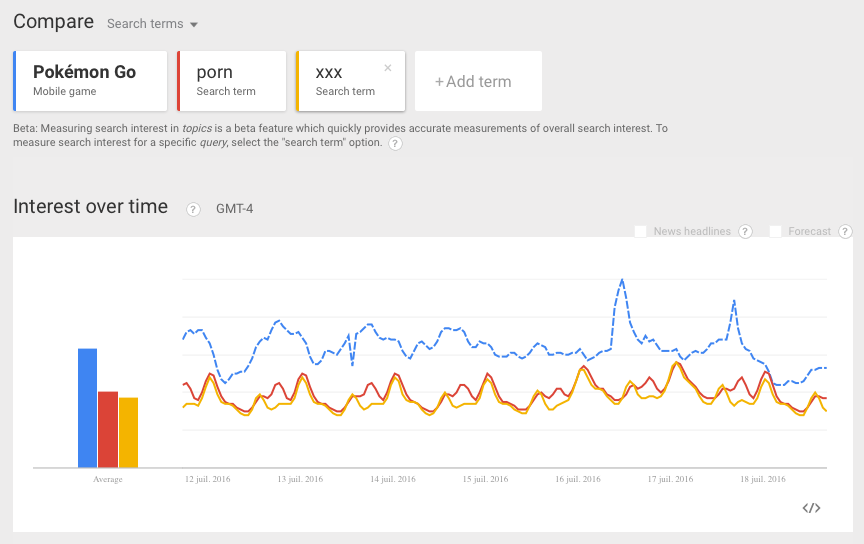Viewport: 864px width, 544px height.
Task: Click the Average label under the bars
Action: pyautogui.click(x=107, y=479)
